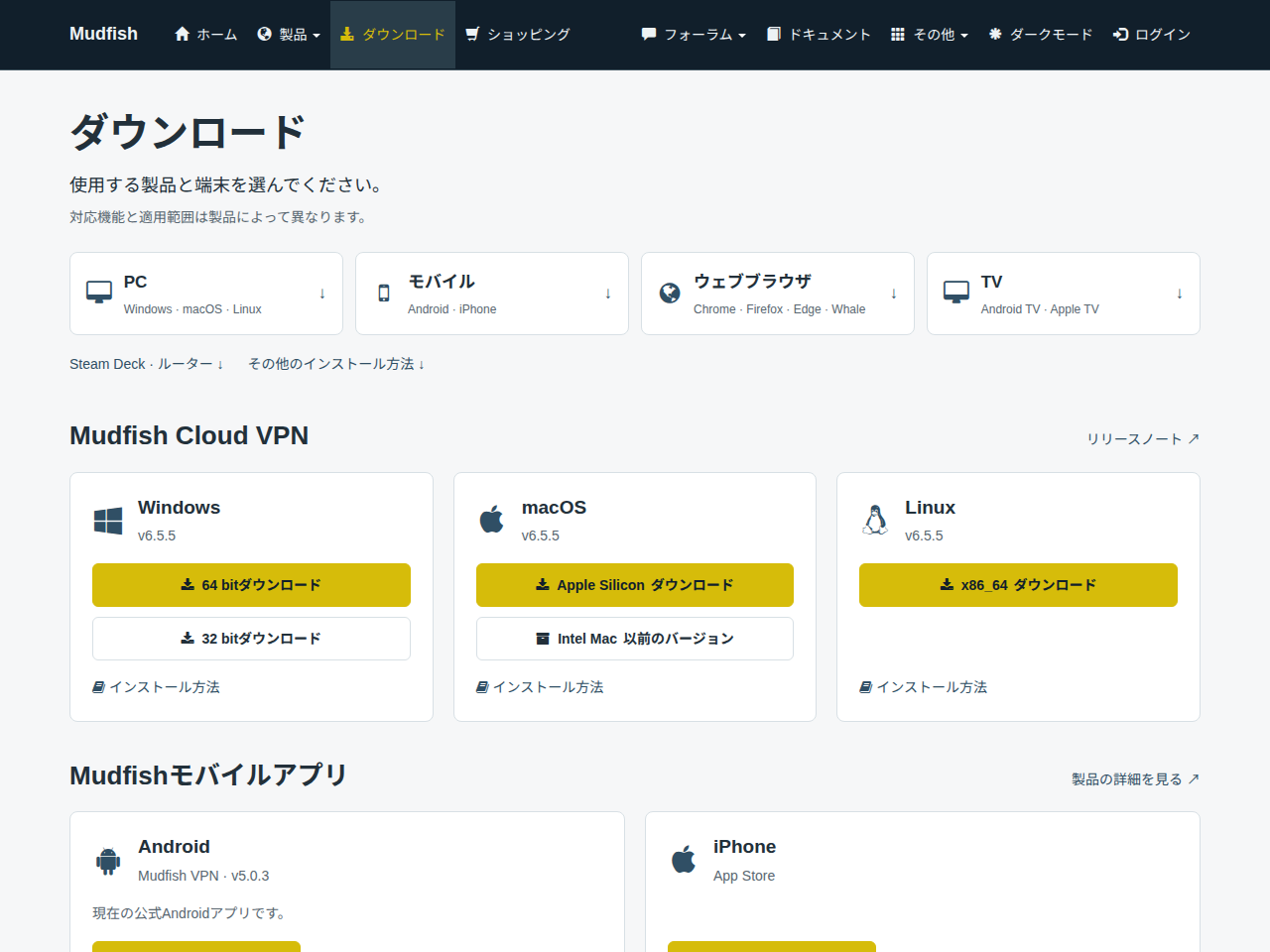Select the ダウンロード nav tab
The height and width of the screenshot is (952, 1270).
pyautogui.click(x=393, y=35)
